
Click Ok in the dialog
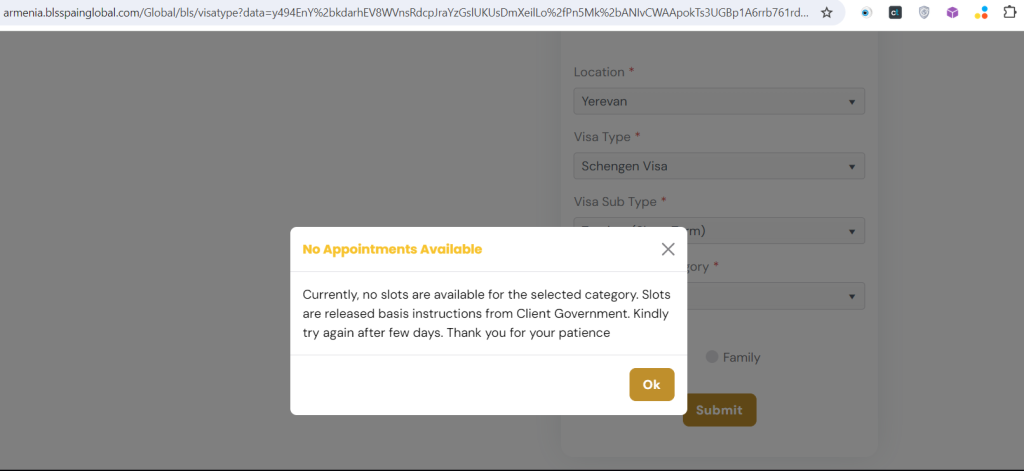(x=652, y=385)
